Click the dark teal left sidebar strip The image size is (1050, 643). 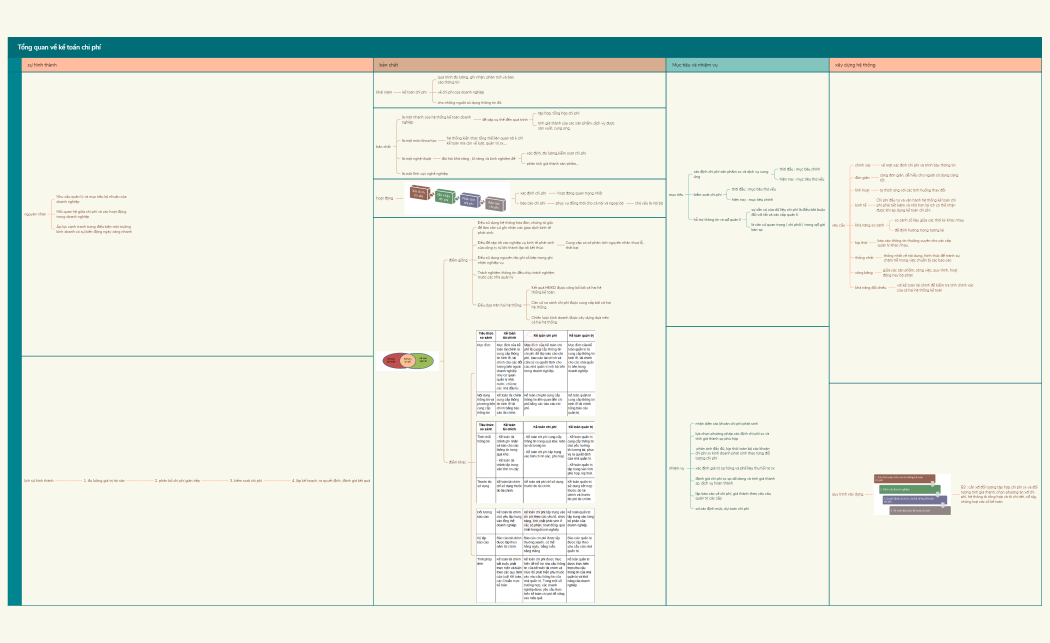pos(14,330)
